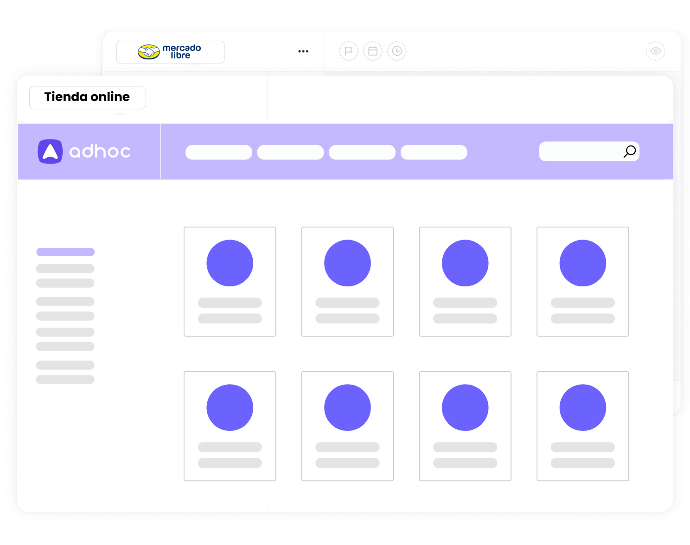This screenshot has height=545, width=690.
Task: Focus the store search input field
Action: coord(580,152)
